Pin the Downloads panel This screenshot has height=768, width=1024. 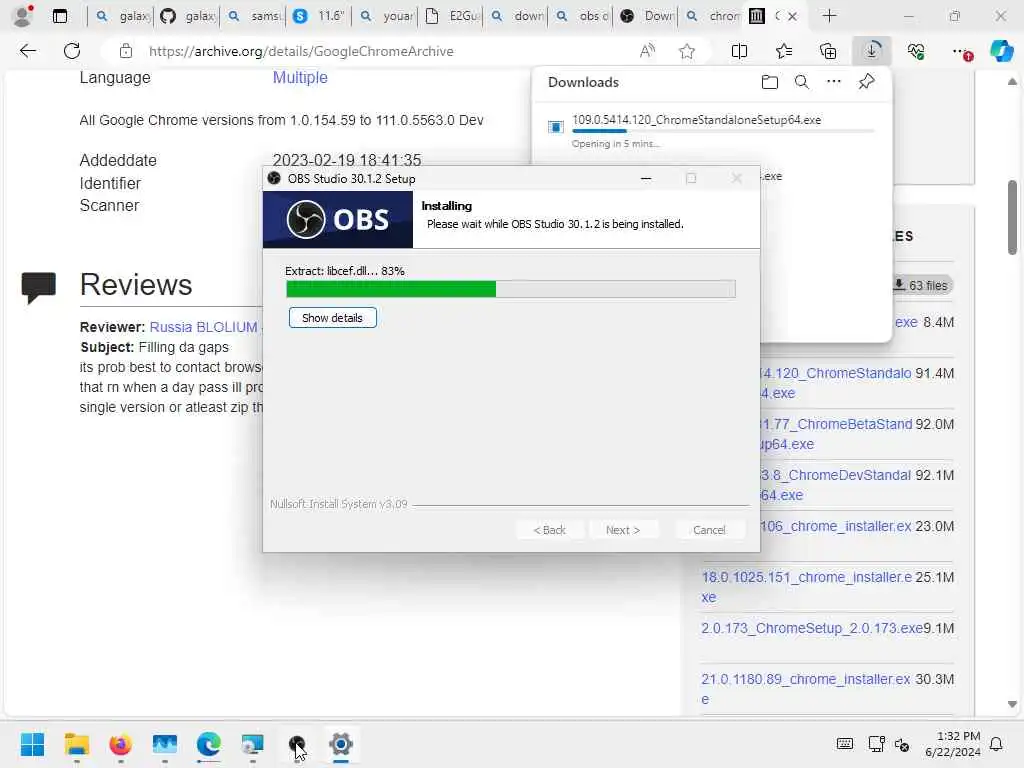click(x=866, y=82)
